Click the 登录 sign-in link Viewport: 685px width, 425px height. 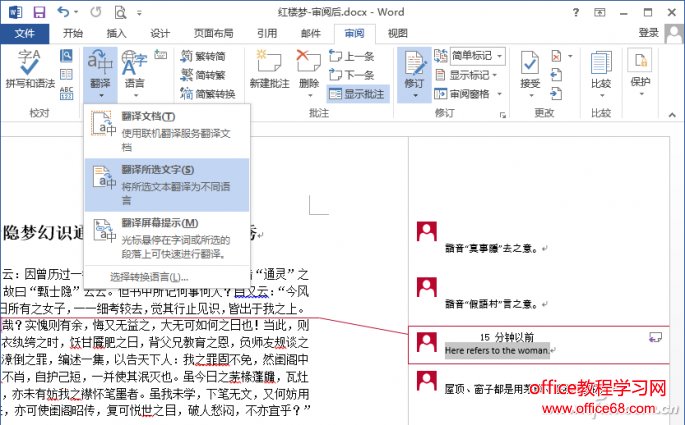(648, 33)
